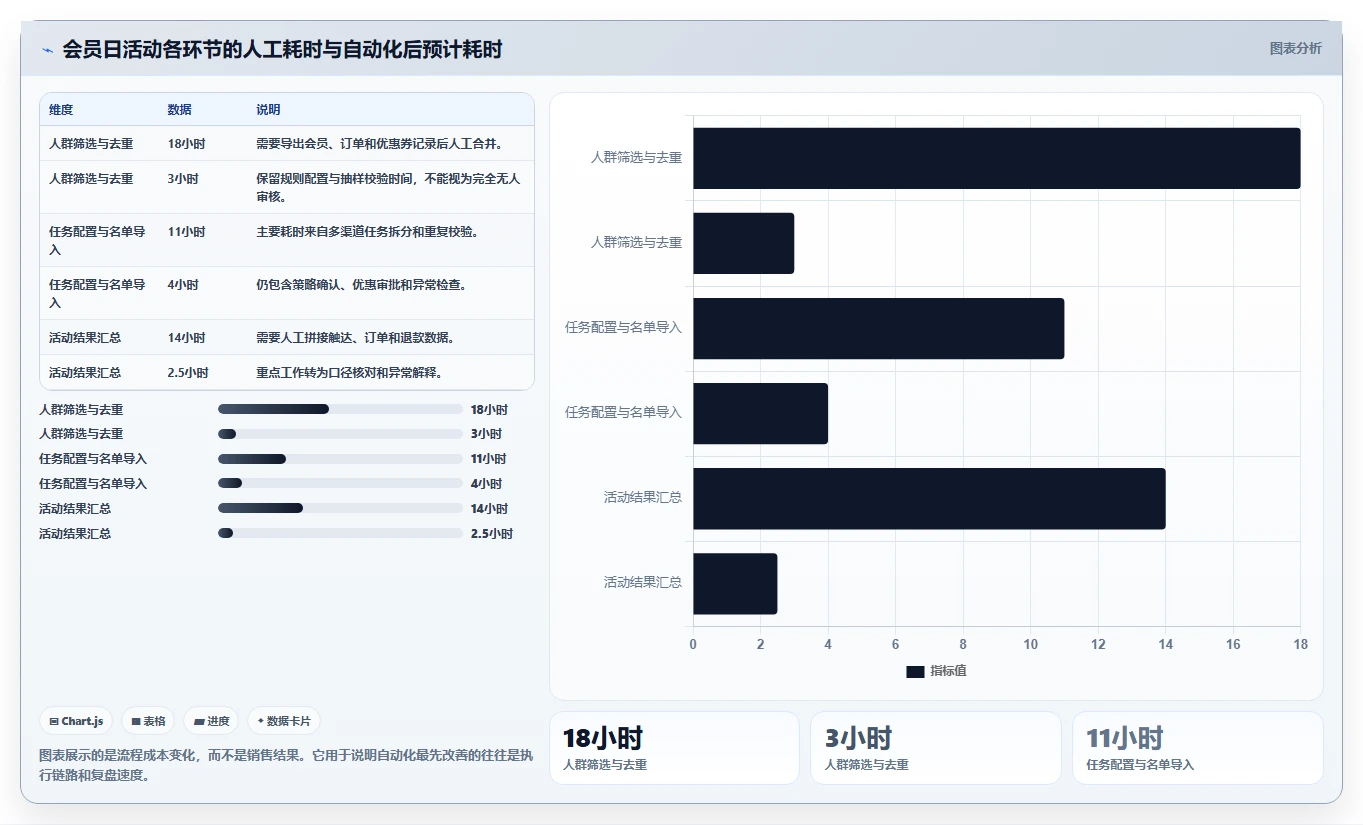The width and height of the screenshot is (1363, 825).
Task: Click the pulse icon beside the page title
Action: click(48, 50)
